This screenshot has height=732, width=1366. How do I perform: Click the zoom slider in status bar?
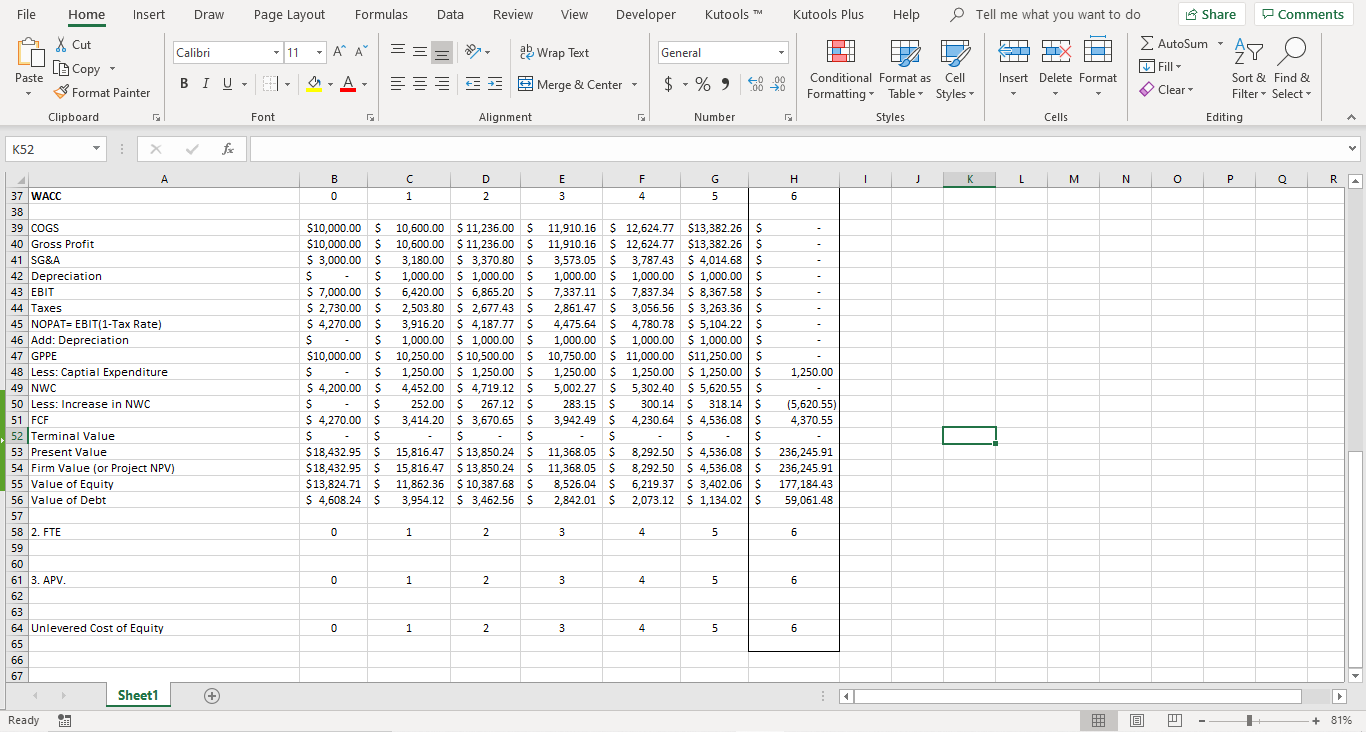(1249, 720)
